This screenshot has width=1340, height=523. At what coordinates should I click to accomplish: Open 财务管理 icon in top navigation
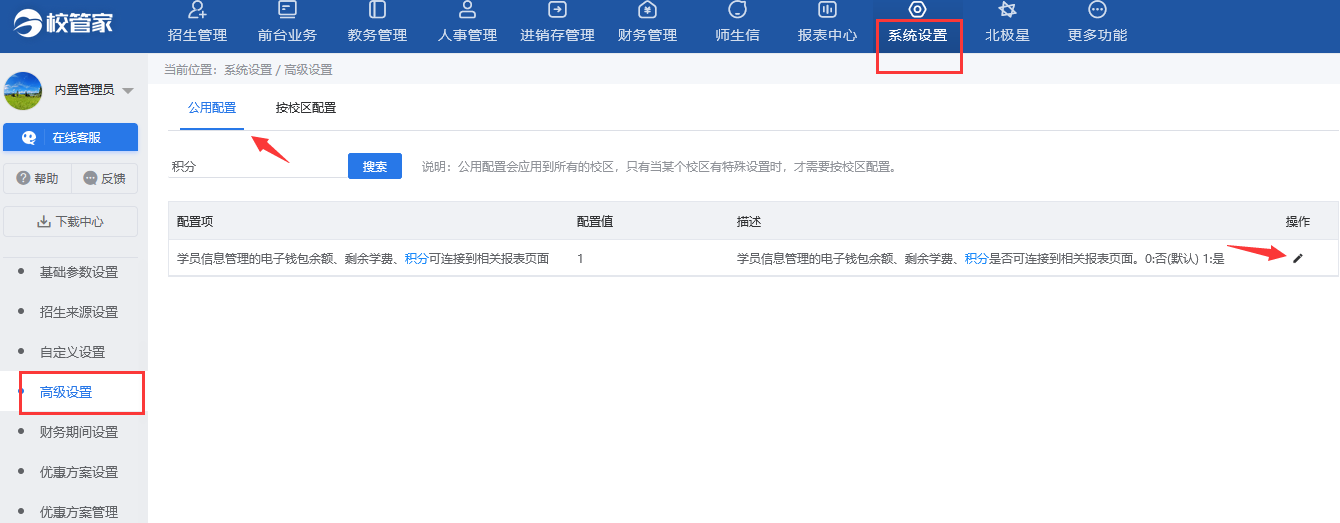(647, 10)
